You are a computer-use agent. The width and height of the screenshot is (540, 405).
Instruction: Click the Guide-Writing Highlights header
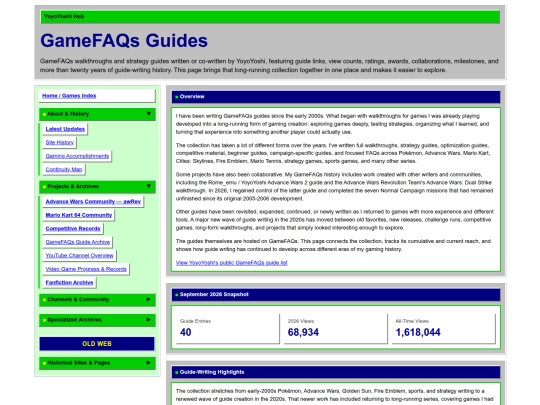pyautogui.click(x=336, y=372)
